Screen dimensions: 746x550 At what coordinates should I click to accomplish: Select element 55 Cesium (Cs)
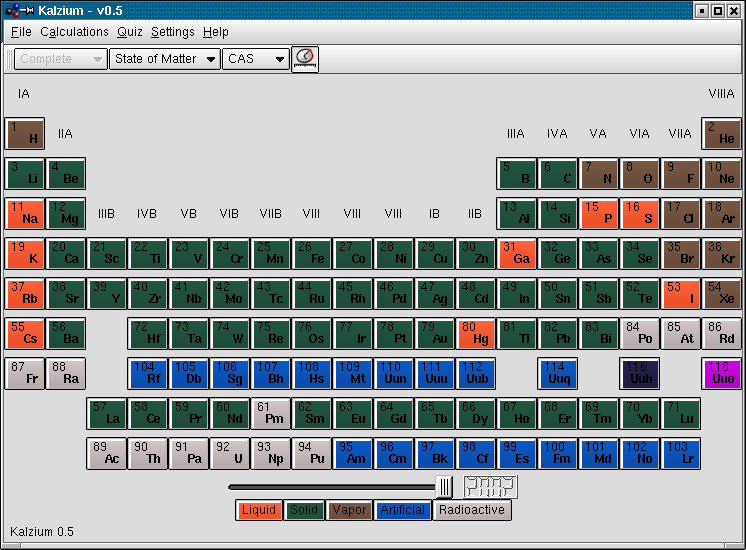(x=25, y=333)
